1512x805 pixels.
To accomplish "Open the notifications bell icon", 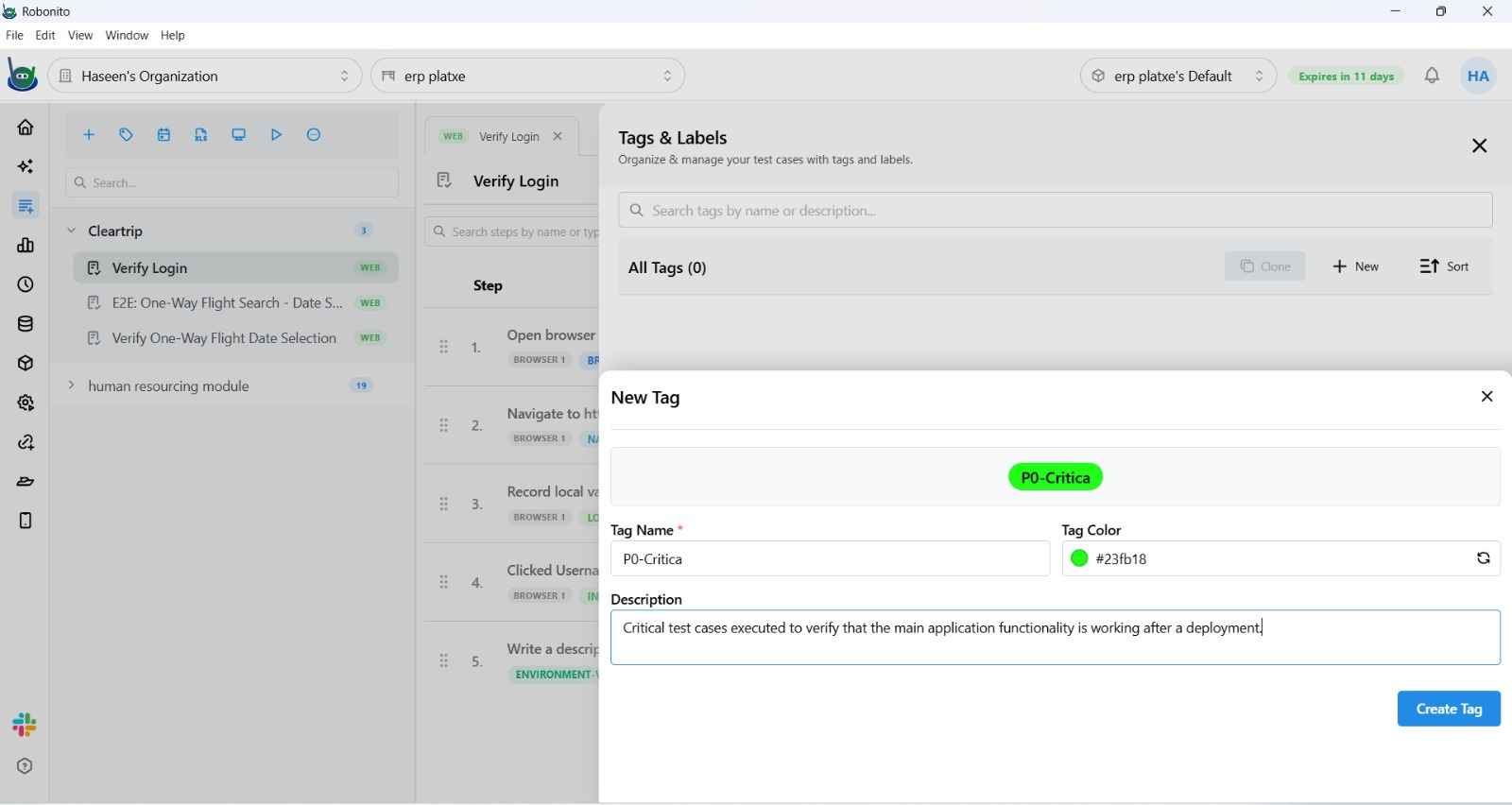I will click(x=1433, y=76).
